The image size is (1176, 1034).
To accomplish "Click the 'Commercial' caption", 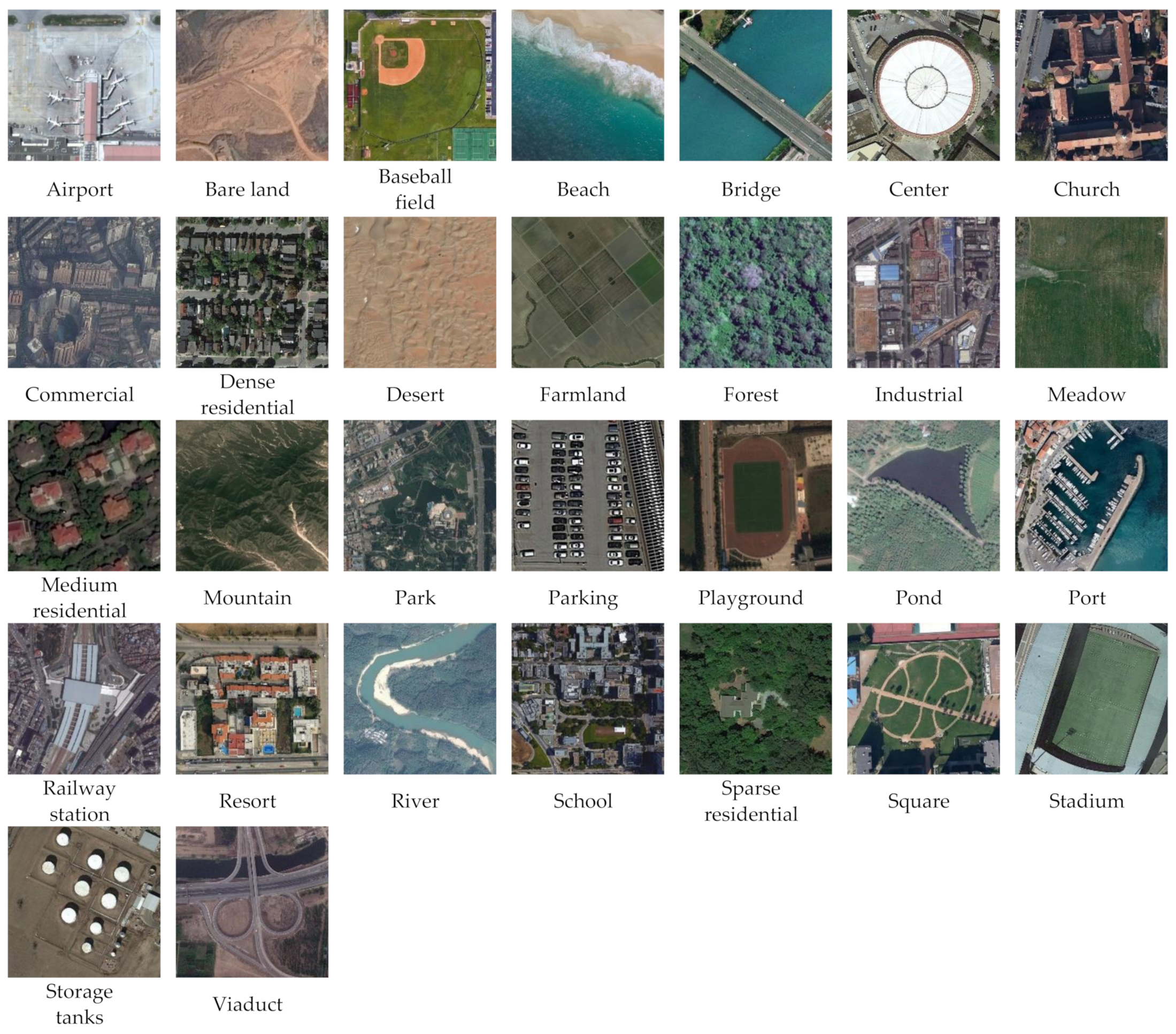I will pos(79,395).
